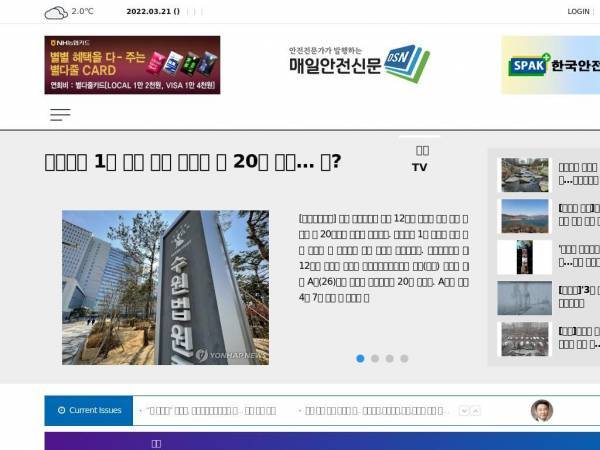
Task: Select the fourth carousel dot
Action: [404, 359]
